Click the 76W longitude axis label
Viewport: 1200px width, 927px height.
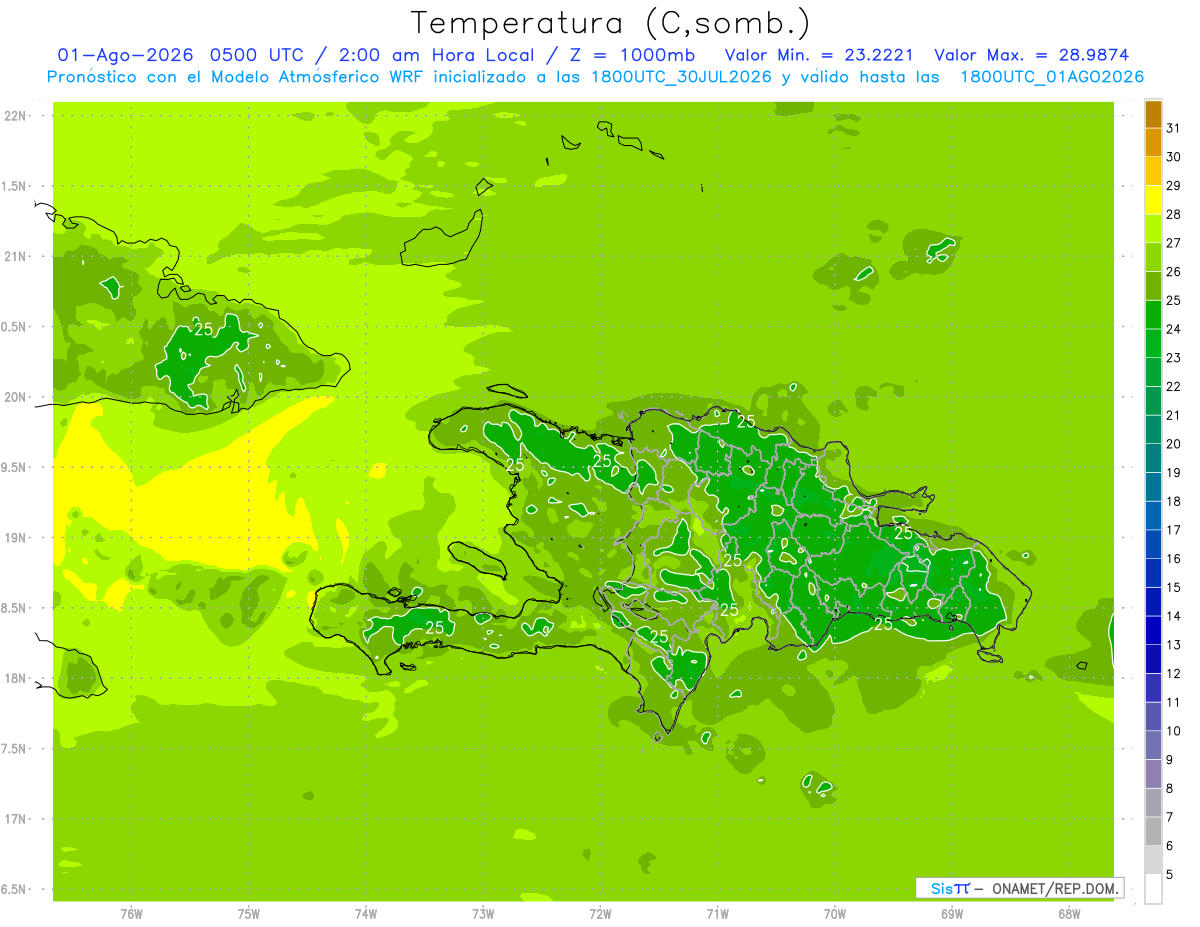[131, 913]
